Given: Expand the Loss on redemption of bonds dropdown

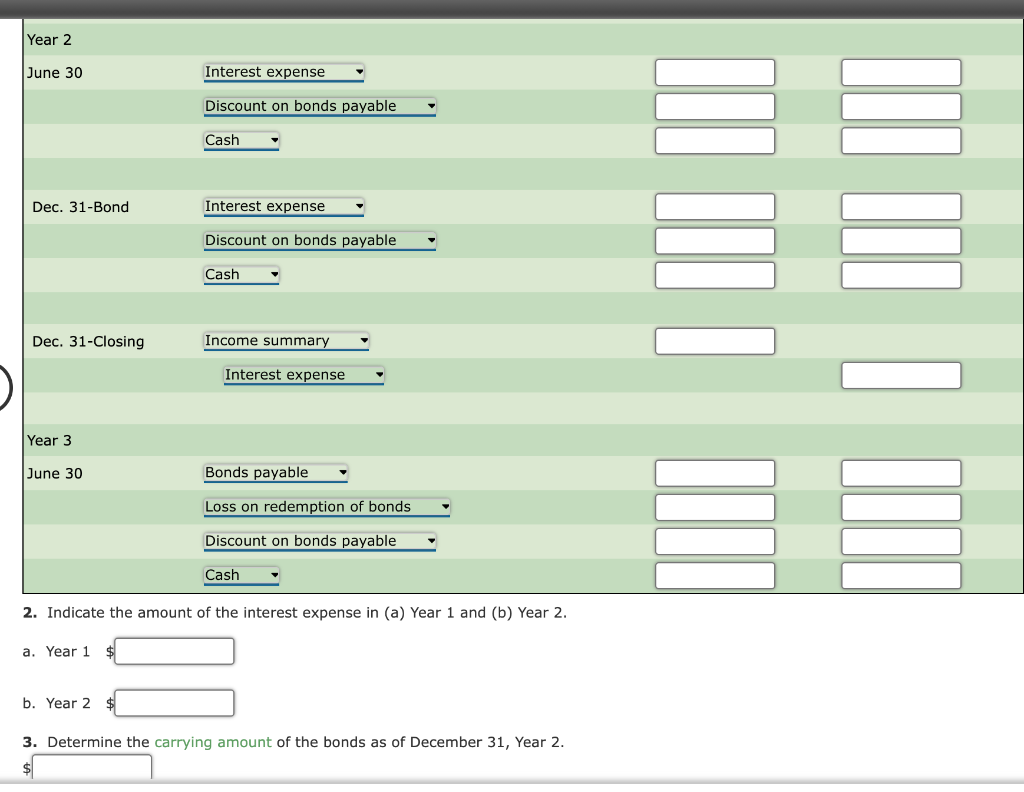Looking at the screenshot, I should click(x=326, y=506).
